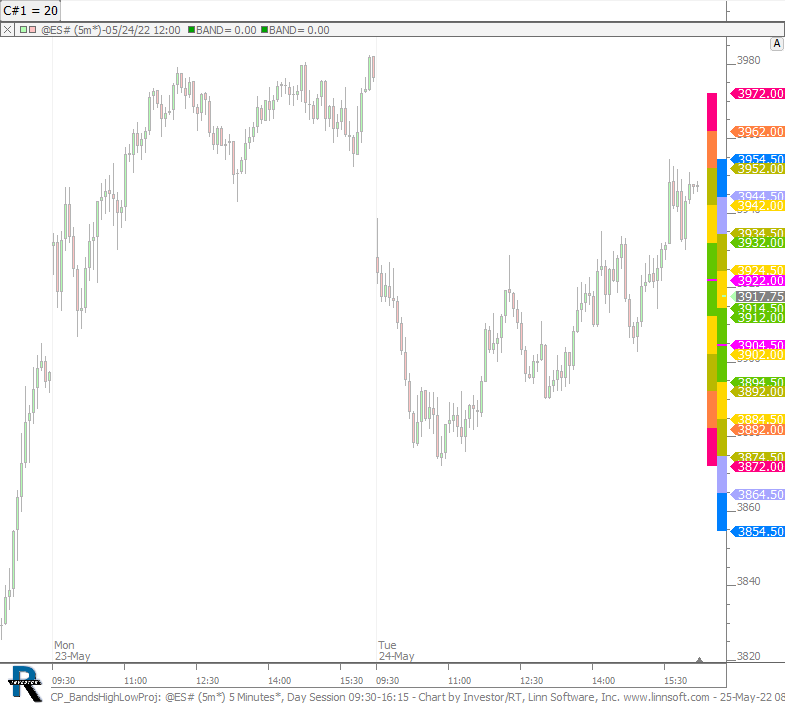The width and height of the screenshot is (785, 704).
Task: Click the bottom blue band segment near 3854.50
Action: tap(722, 512)
